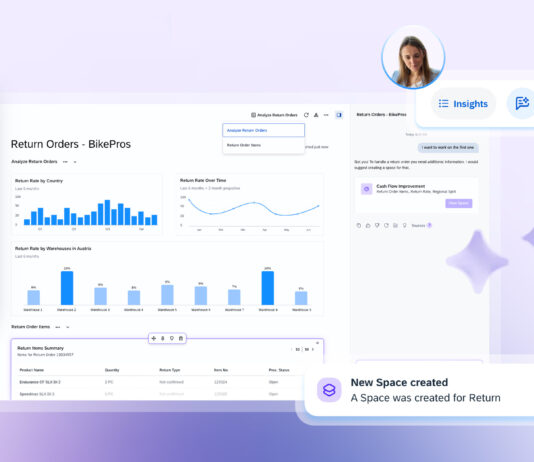This screenshot has height=462, width=534.
Task: Click the lightbulb icon under chat response
Action: 405,225
